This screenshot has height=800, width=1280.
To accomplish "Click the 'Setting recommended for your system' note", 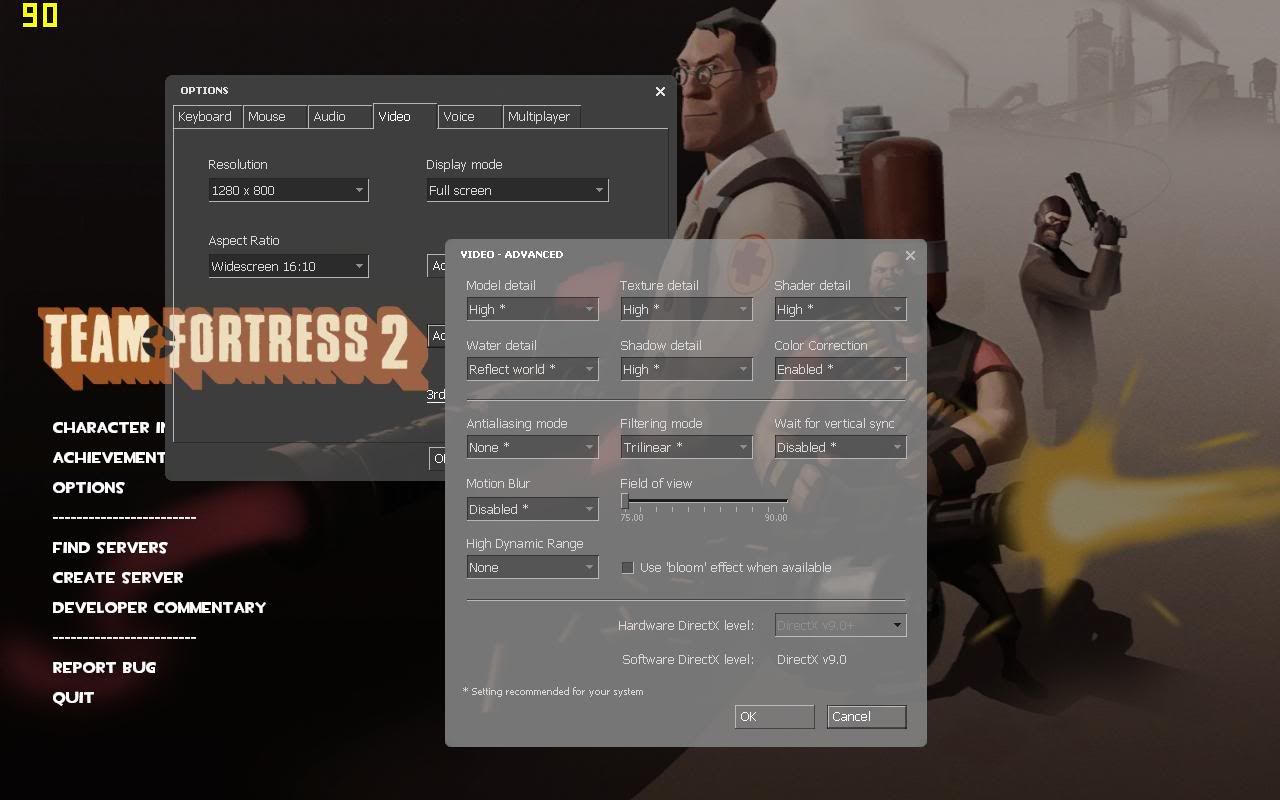I will [553, 691].
